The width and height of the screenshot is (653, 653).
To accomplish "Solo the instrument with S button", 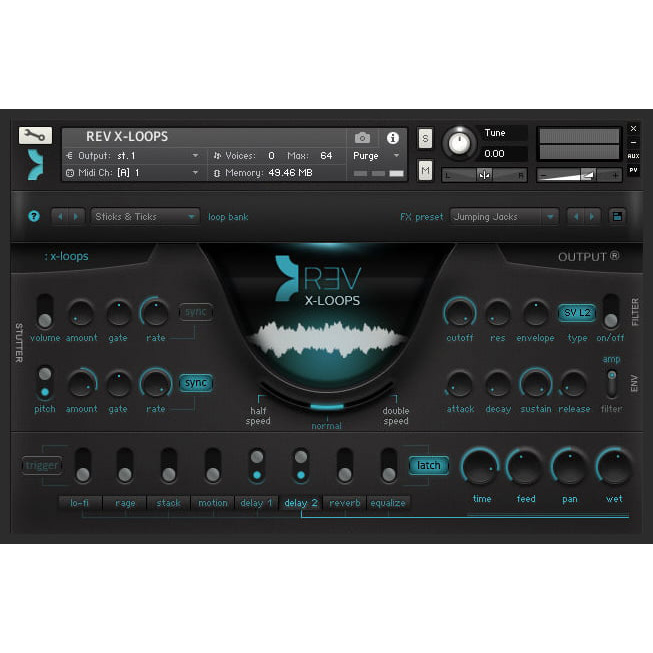I will pos(425,138).
